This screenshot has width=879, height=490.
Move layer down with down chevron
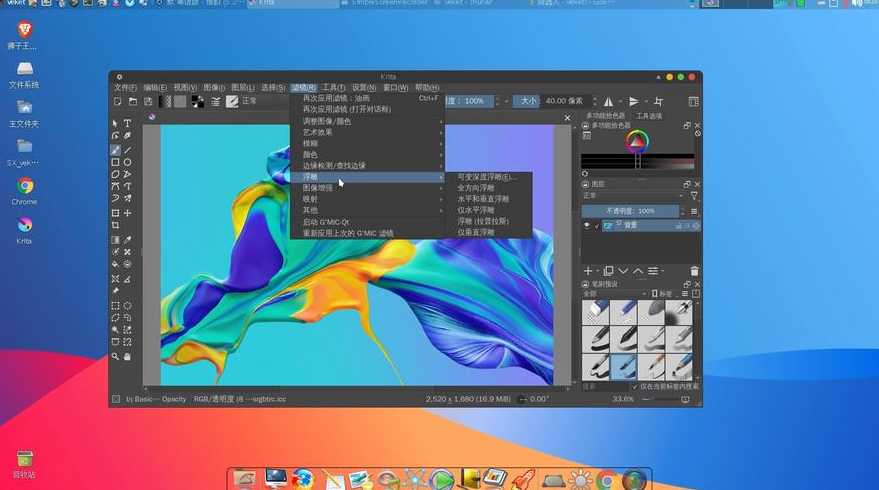(x=623, y=271)
